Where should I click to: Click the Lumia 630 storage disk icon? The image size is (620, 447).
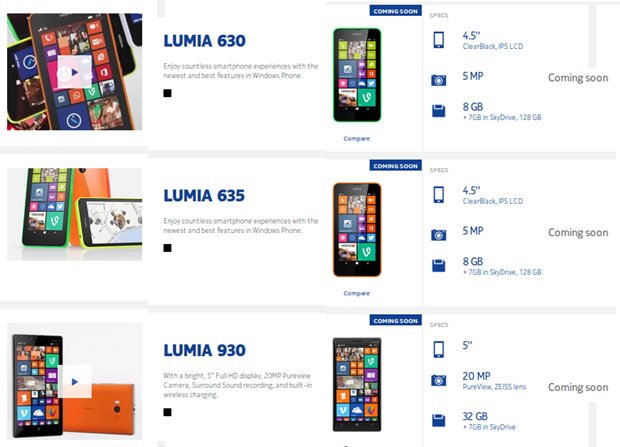pos(439,111)
